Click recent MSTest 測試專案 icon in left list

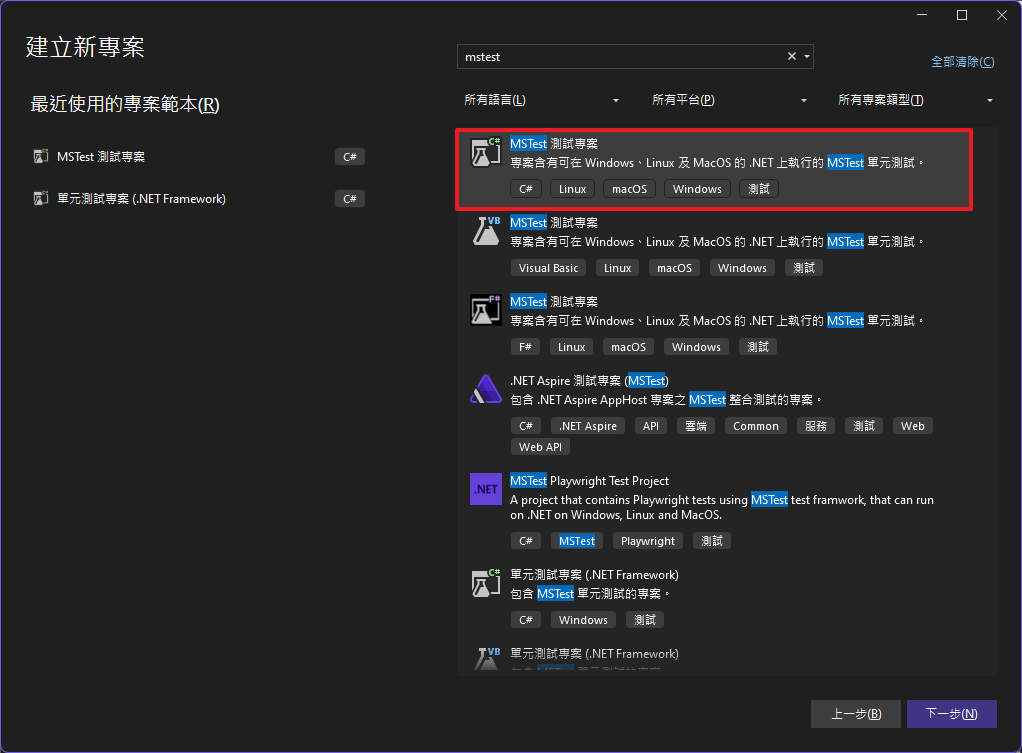[x=41, y=156]
